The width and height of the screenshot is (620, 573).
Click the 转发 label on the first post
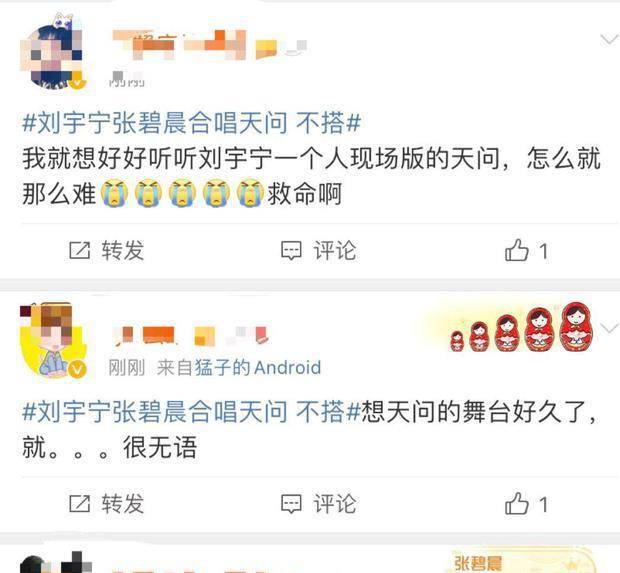122,251
